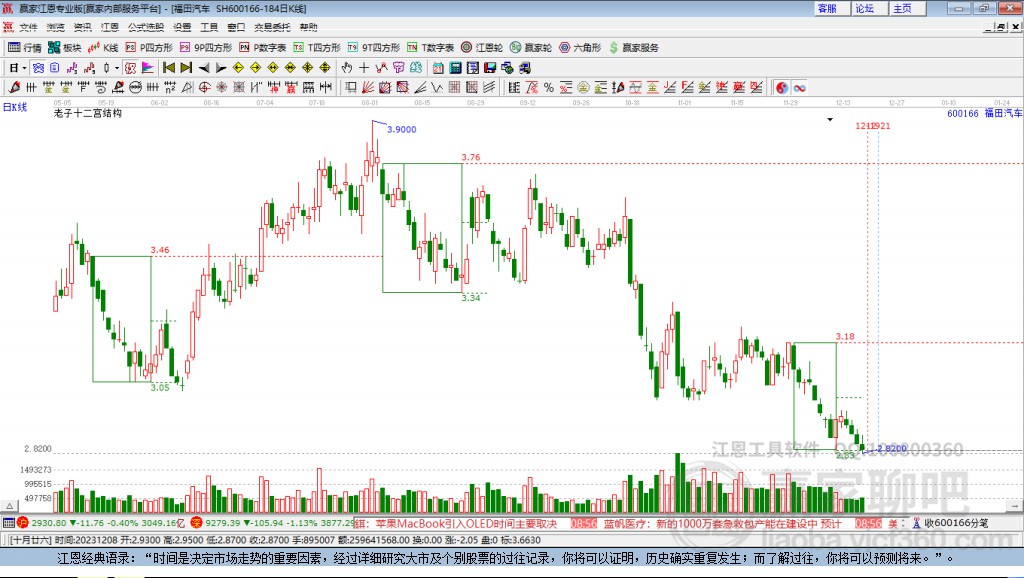This screenshot has height=578, width=1024.
Task: Click the blue infinity loop icon
Action: click(x=799, y=88)
